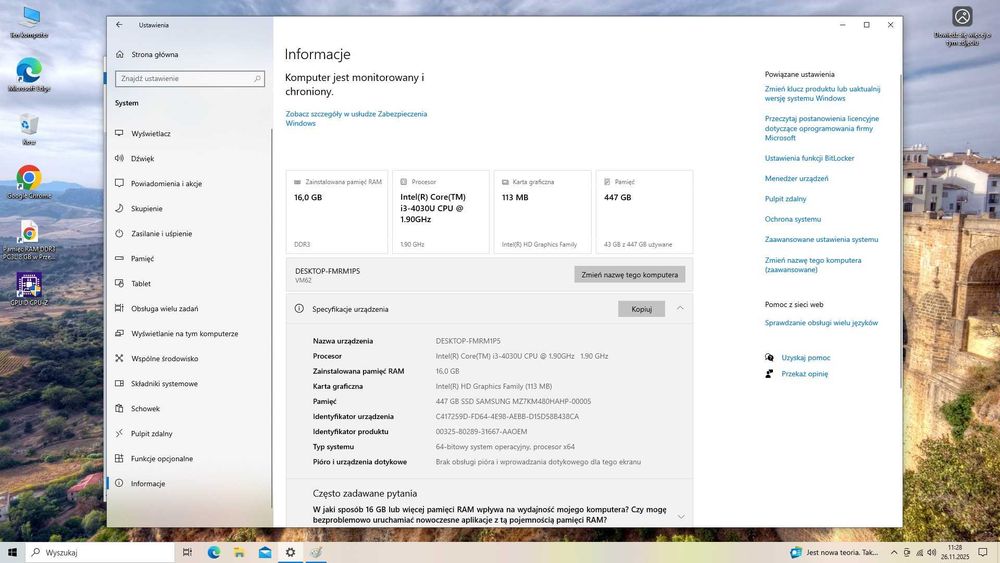Click the Karta graficzna info card
1000x563 pixels.
(543, 212)
